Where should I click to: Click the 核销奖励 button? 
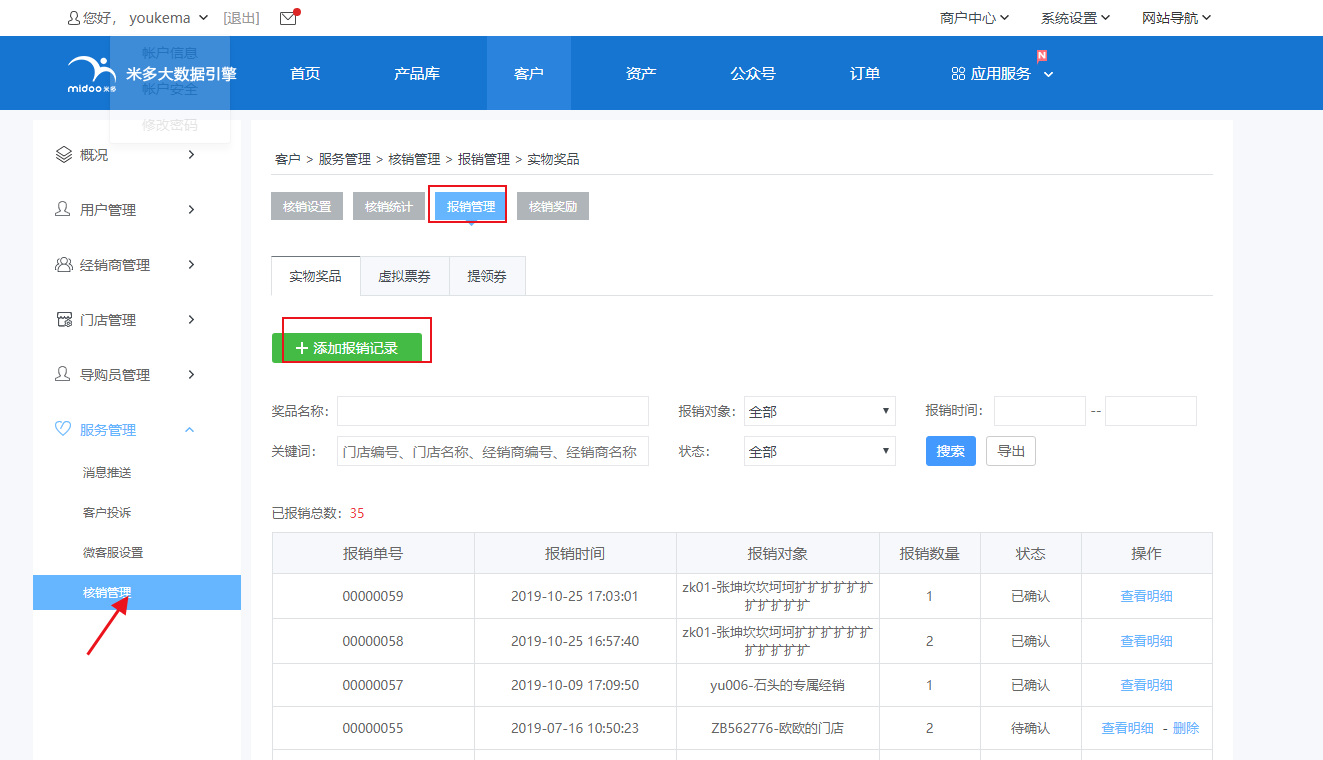[x=553, y=206]
